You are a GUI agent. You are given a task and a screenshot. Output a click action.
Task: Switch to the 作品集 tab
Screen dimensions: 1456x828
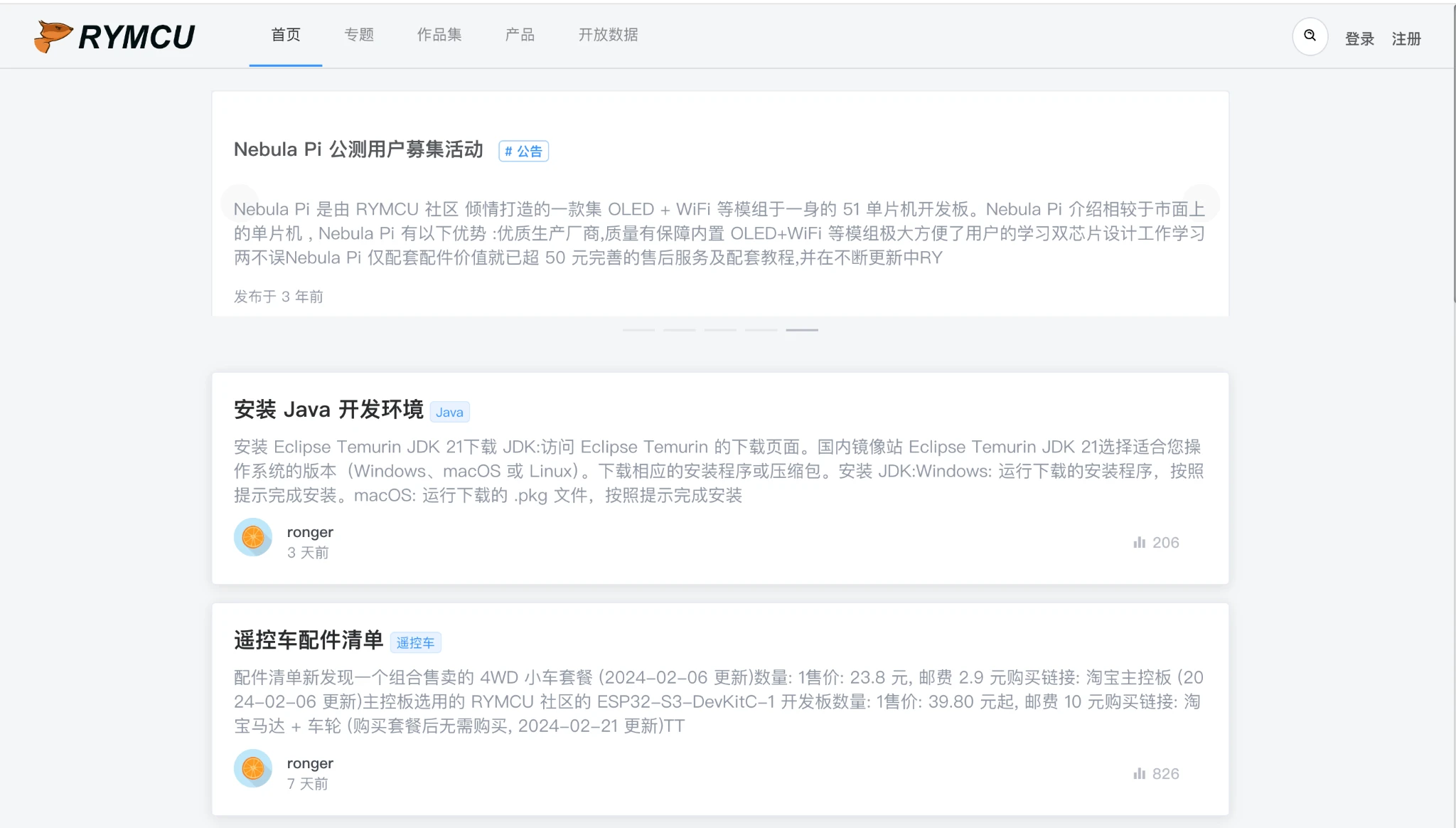click(x=439, y=35)
